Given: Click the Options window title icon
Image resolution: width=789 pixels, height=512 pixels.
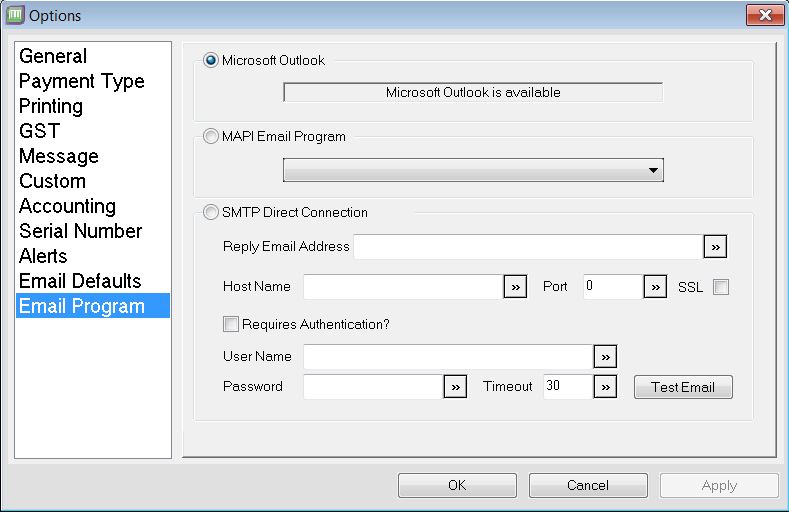Looking at the screenshot, I should (x=15, y=15).
